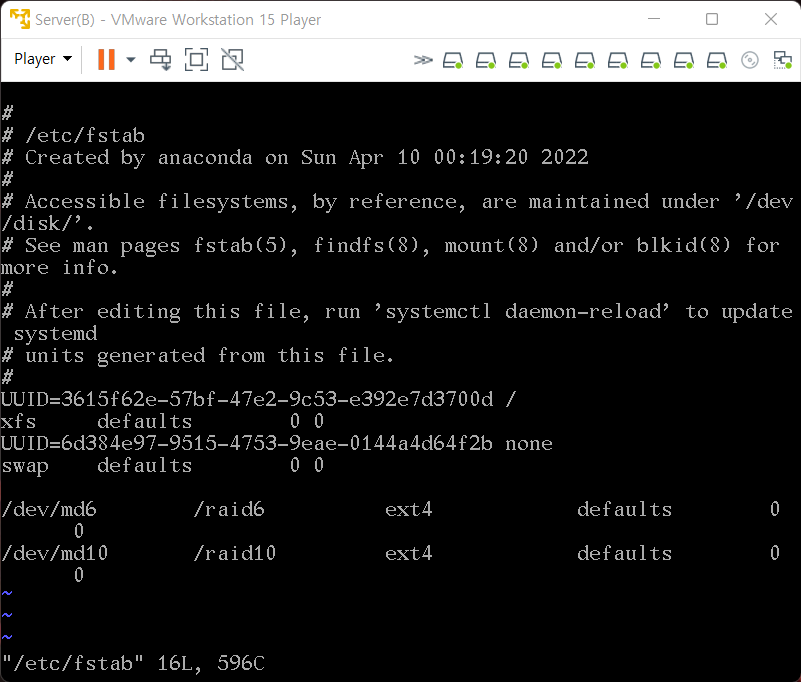
Task: Click the '/dev/md10' device text
Action: click(55, 553)
